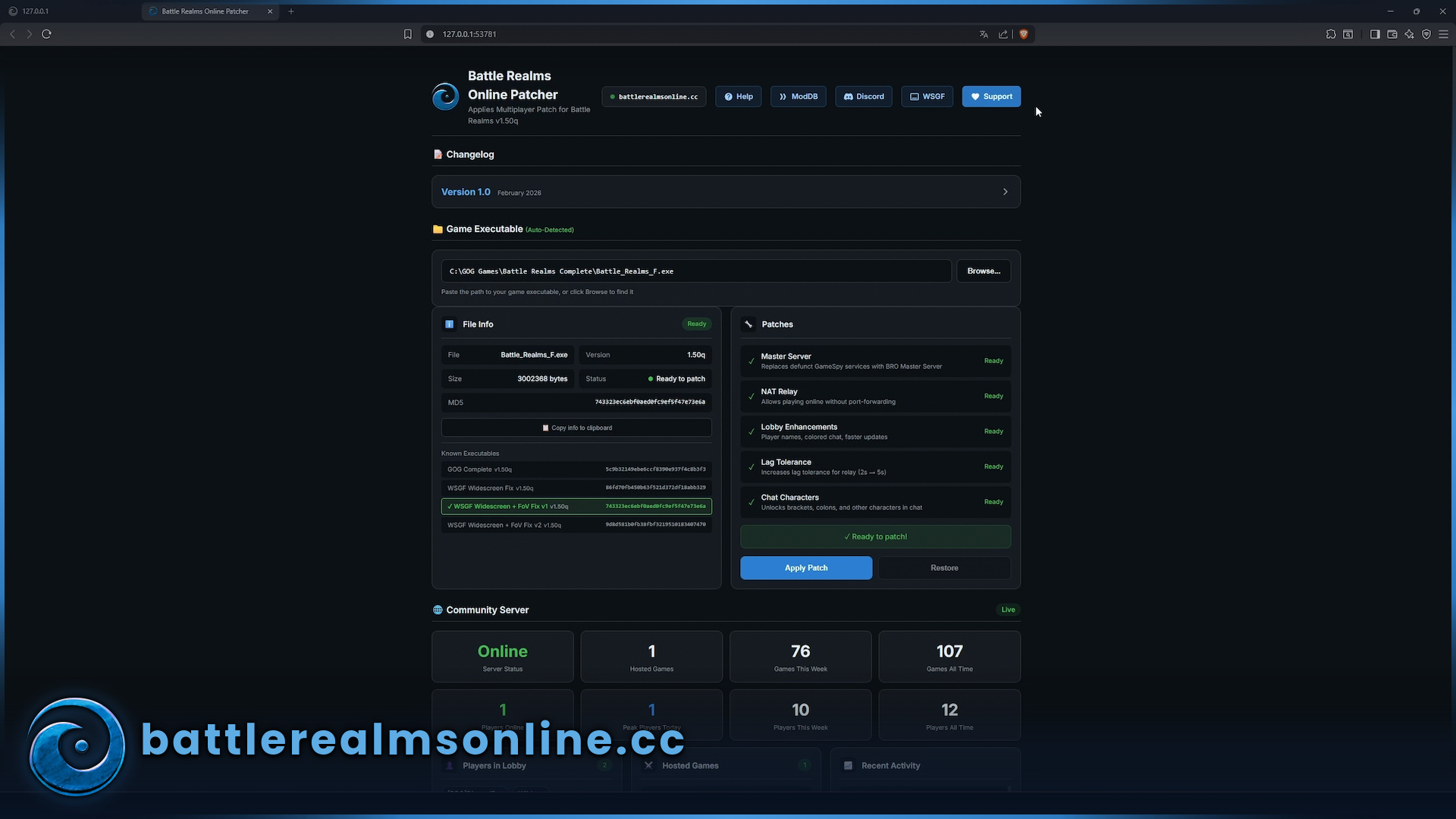Screen dimensions: 1456x819
Task: Click the wrench icon beside Patches heading
Action: (x=749, y=324)
